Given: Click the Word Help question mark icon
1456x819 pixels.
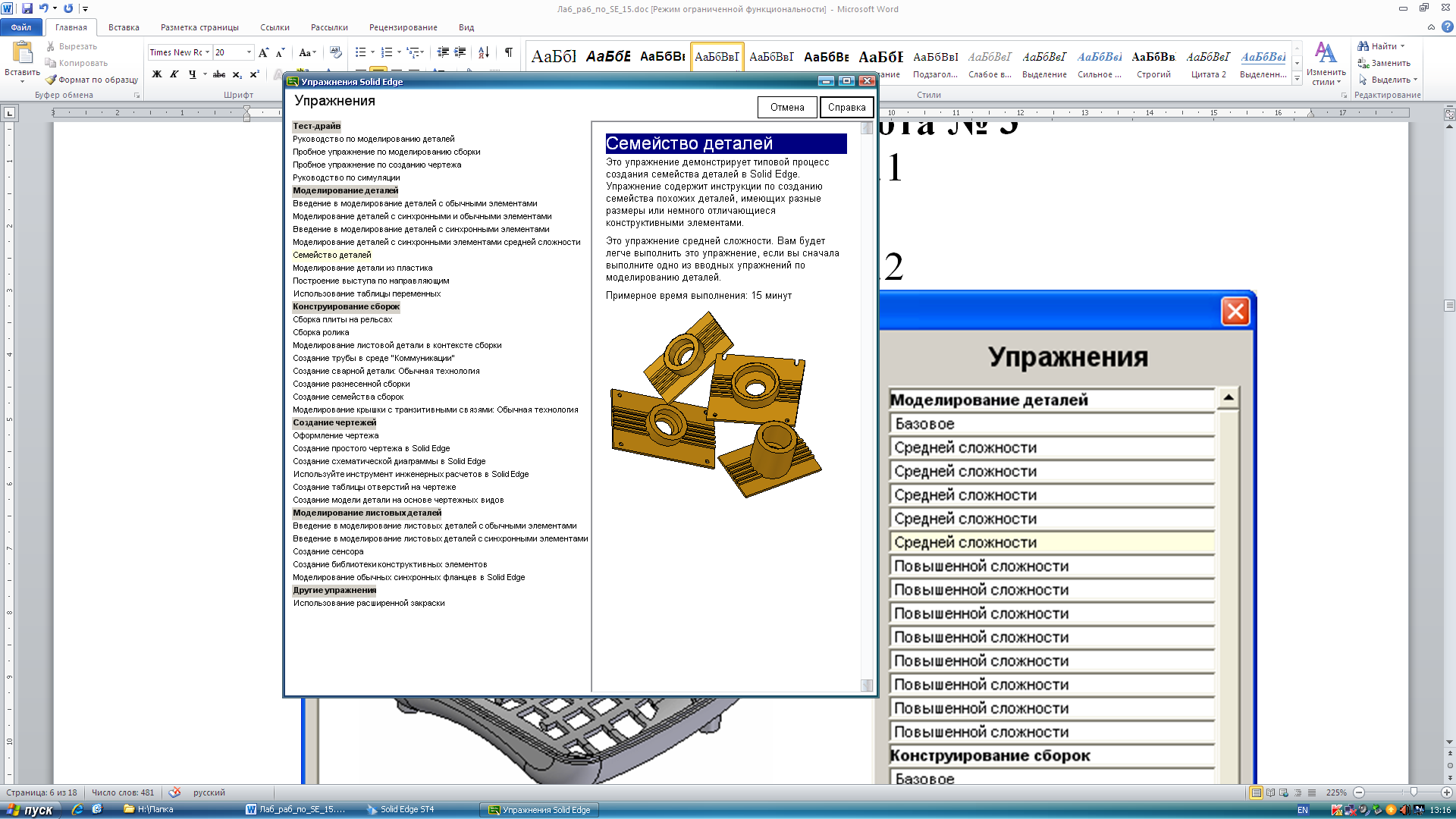Looking at the screenshot, I should [x=1447, y=27].
